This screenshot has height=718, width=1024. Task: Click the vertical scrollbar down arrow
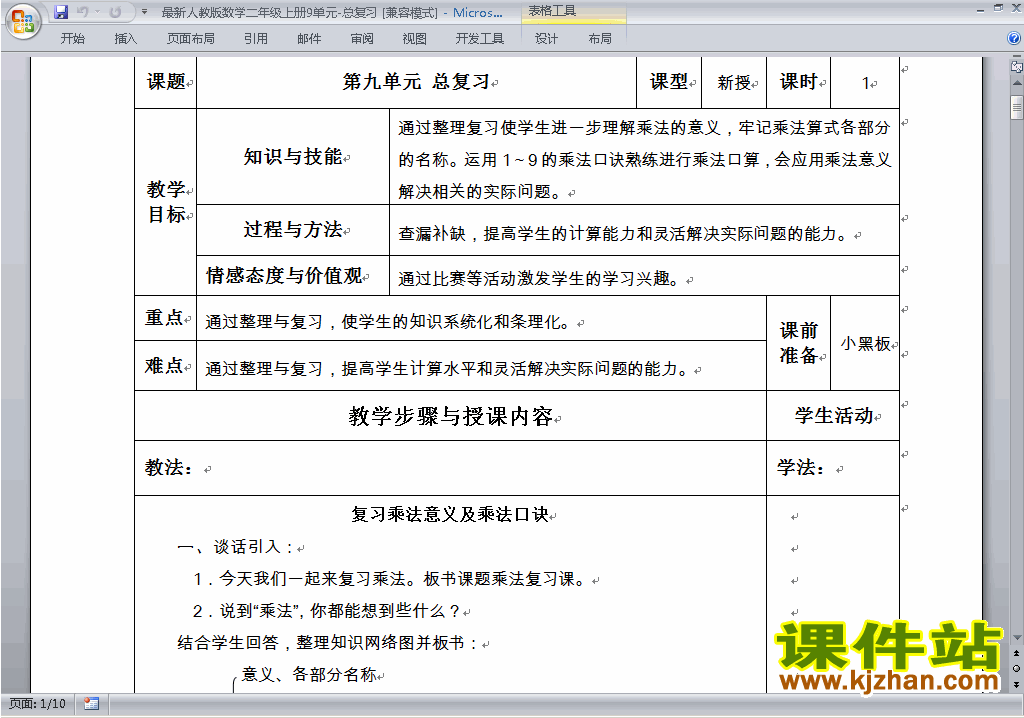point(1016,638)
